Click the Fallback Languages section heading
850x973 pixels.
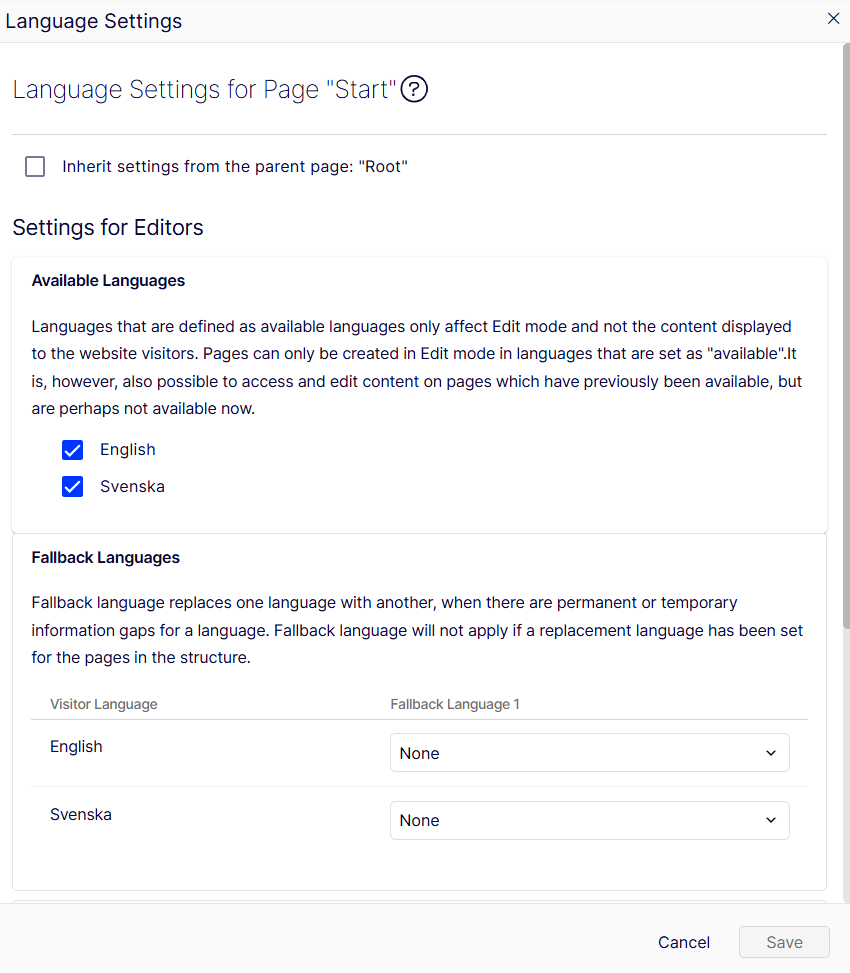pyautogui.click(x=105, y=557)
